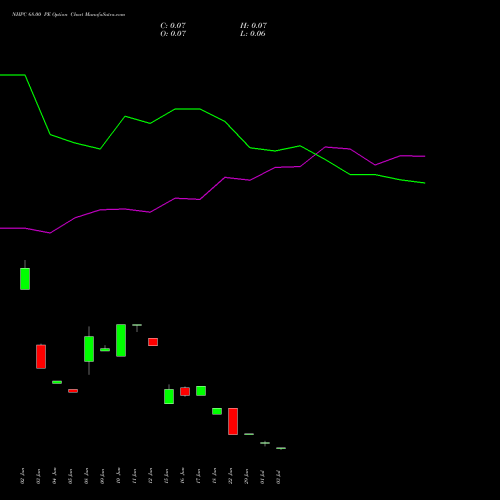Click the red candlestick for 03 Jun
This screenshot has height=500, width=500.
pos(41,356)
